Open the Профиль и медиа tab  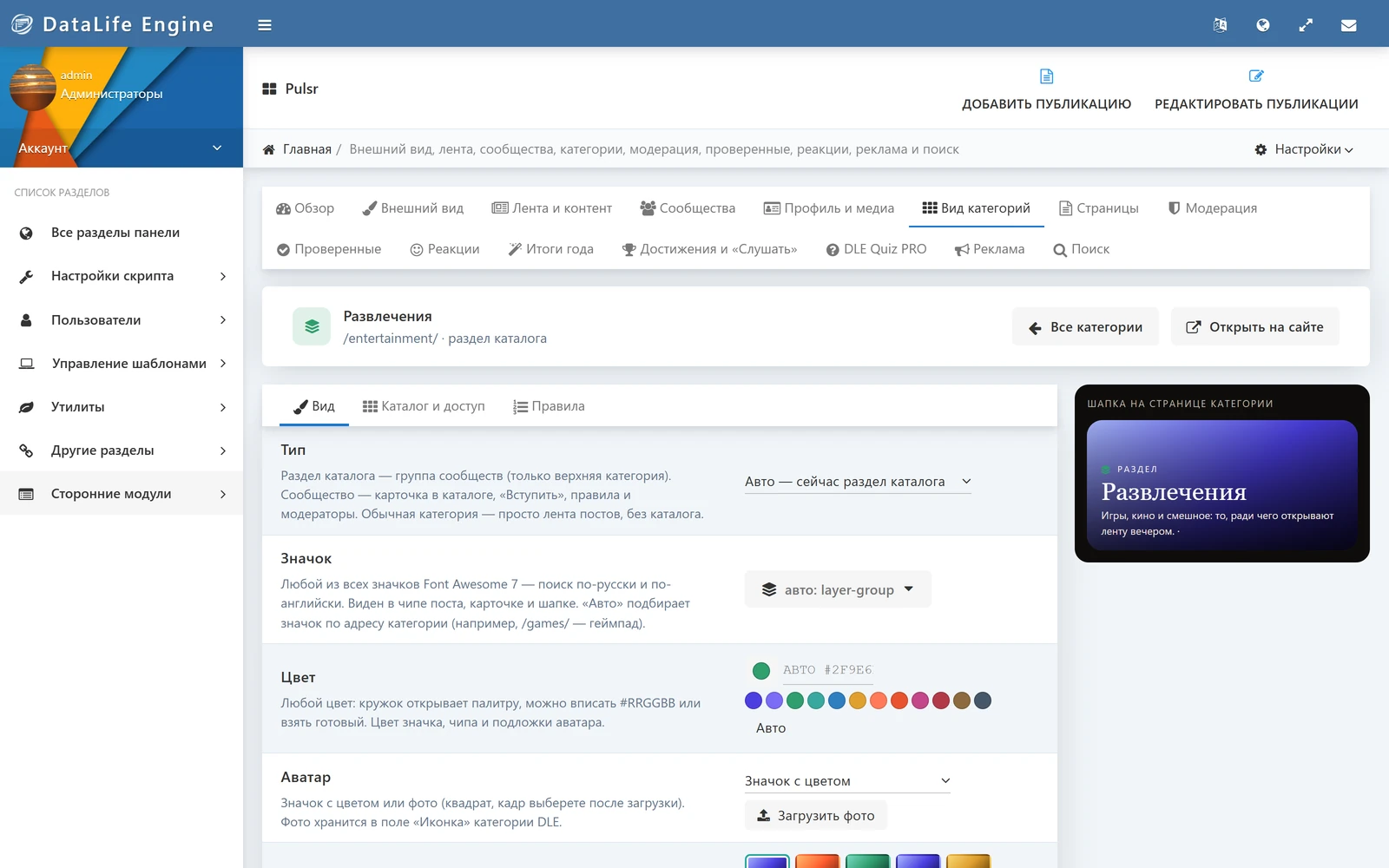click(x=829, y=208)
